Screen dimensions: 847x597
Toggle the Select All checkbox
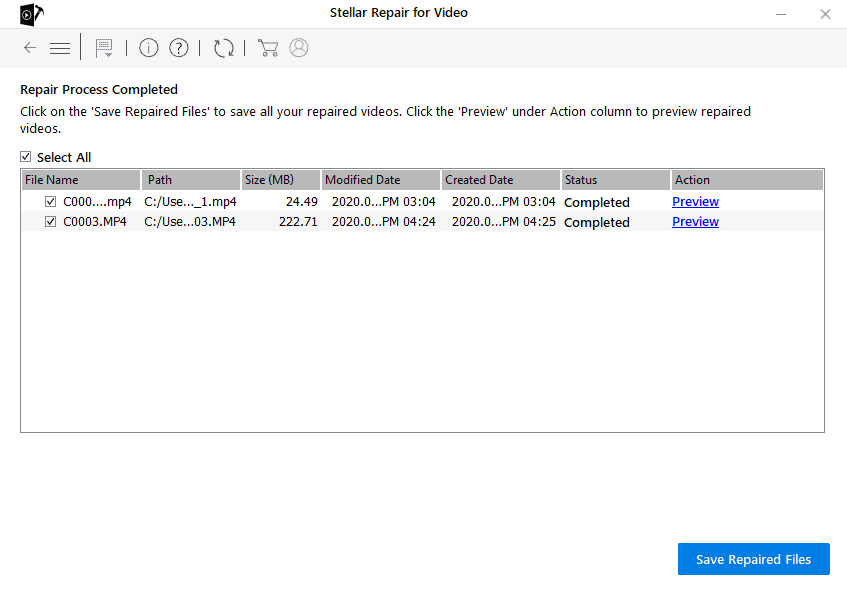pos(26,157)
